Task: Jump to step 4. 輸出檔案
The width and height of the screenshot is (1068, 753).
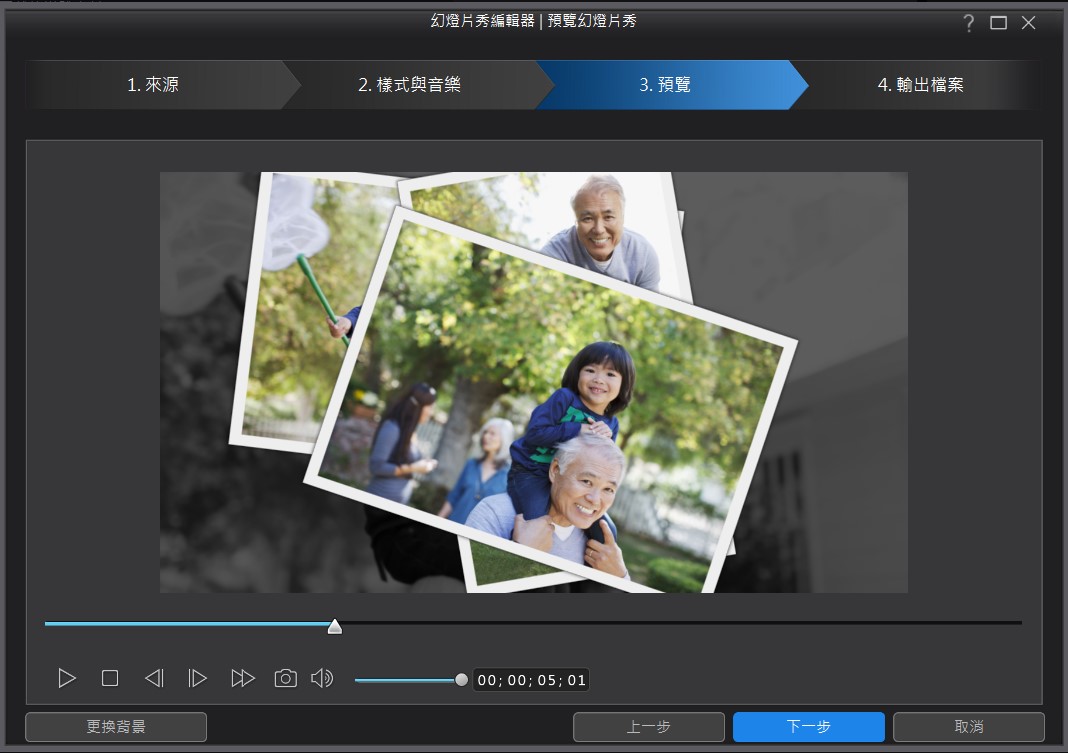Action: [x=920, y=85]
